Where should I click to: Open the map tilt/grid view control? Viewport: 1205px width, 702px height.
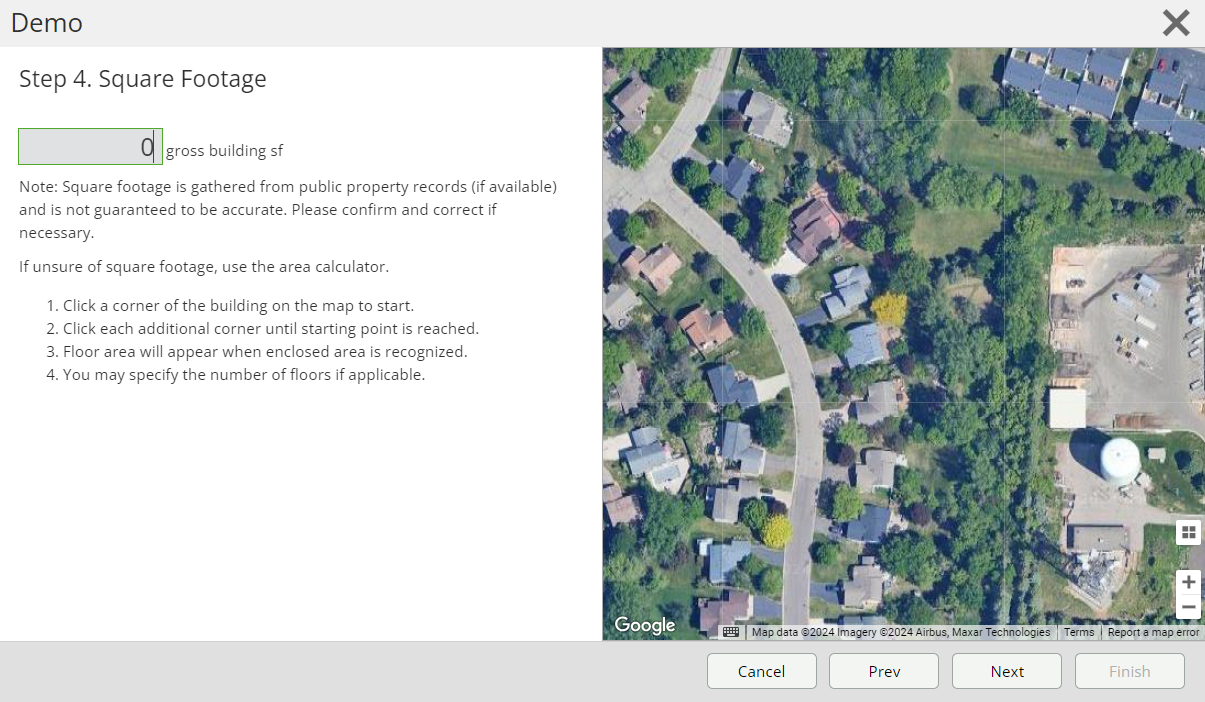[1188, 532]
